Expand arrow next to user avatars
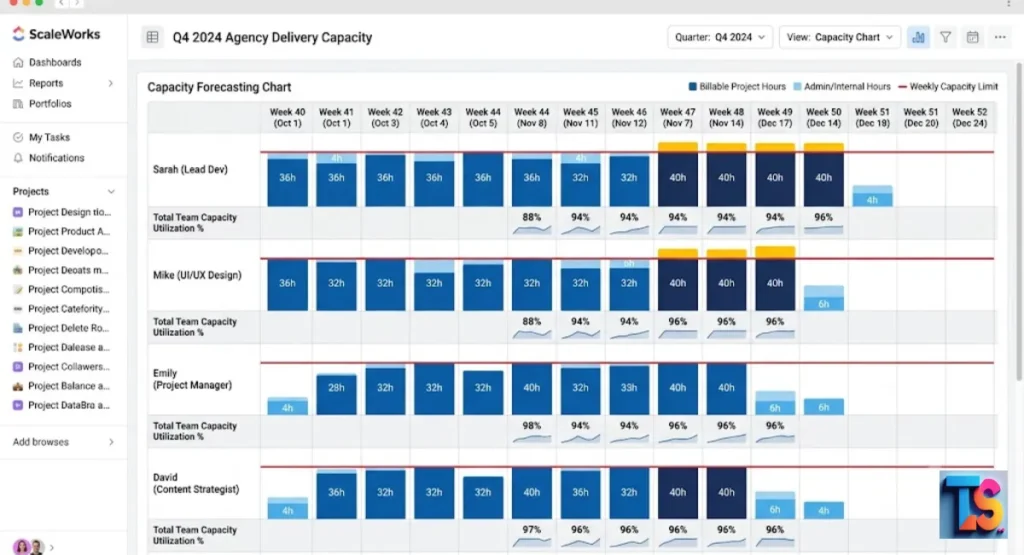Image resolution: width=1024 pixels, height=555 pixels. [52, 548]
